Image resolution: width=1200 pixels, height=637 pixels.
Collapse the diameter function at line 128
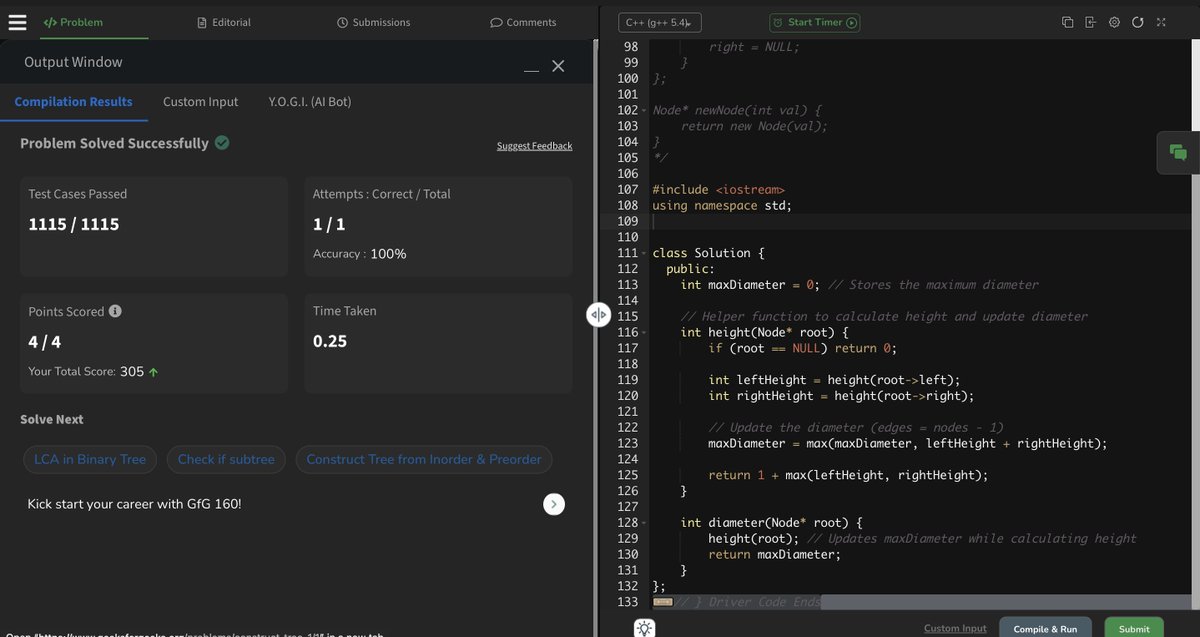646,523
